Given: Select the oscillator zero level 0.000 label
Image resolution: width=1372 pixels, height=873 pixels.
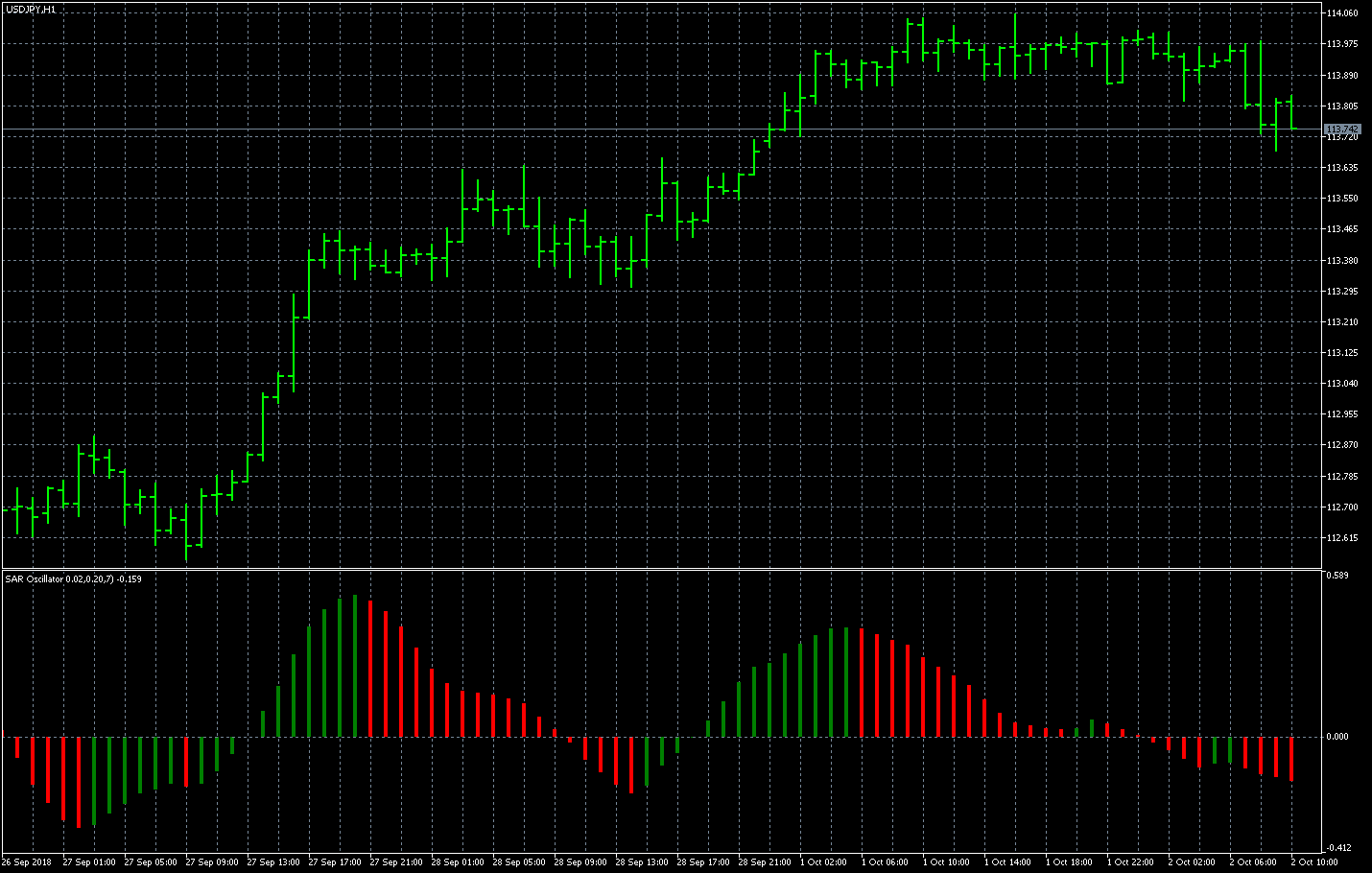Looking at the screenshot, I should point(1337,737).
